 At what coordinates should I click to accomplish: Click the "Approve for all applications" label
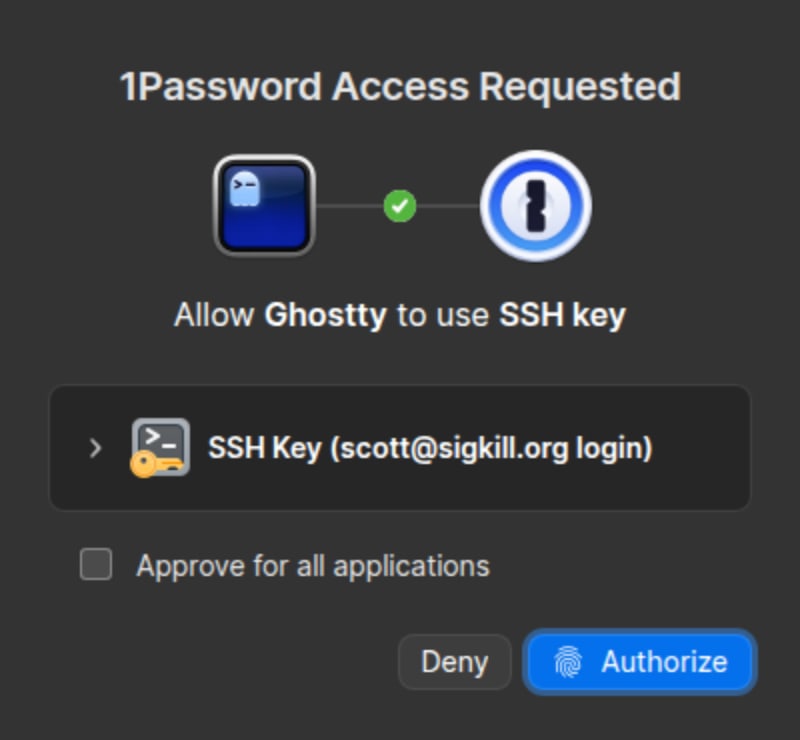tap(313, 566)
